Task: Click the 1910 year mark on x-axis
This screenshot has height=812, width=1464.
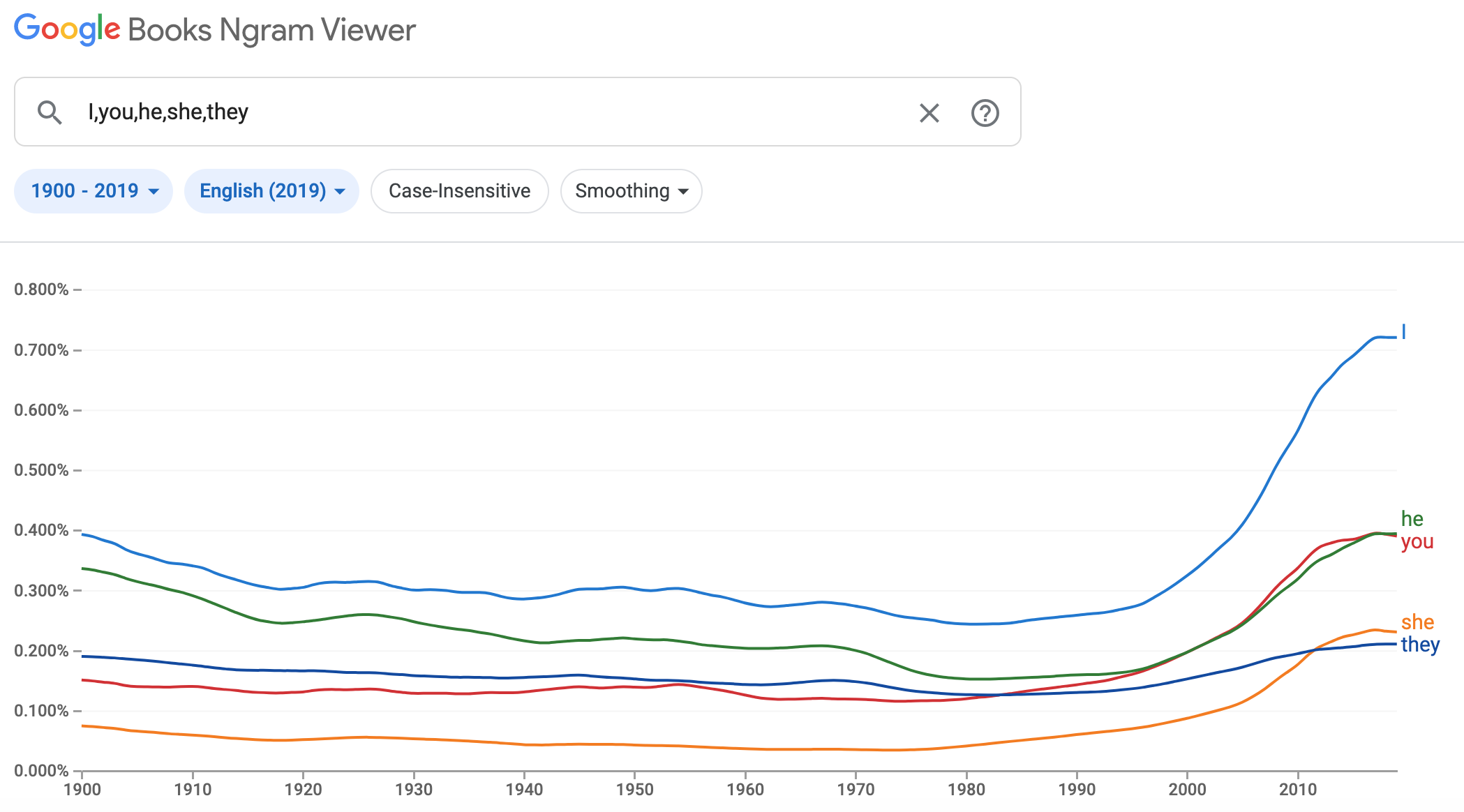Action: coord(193,790)
